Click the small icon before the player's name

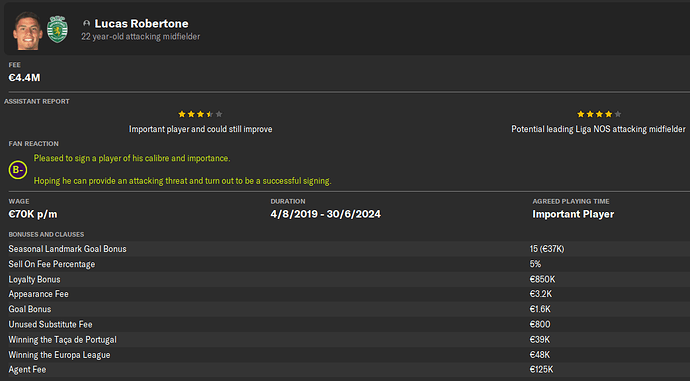(x=87, y=23)
